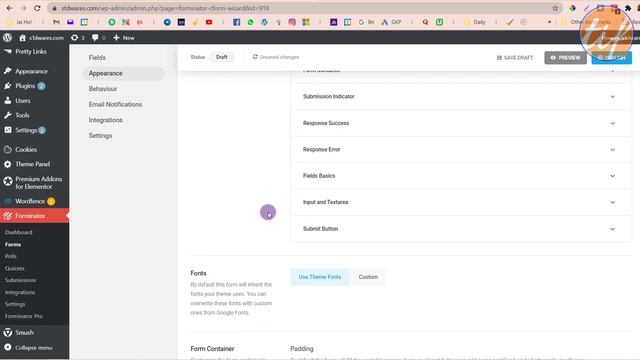Select Custom fonts option
The width and height of the screenshot is (640, 360).
(368, 277)
